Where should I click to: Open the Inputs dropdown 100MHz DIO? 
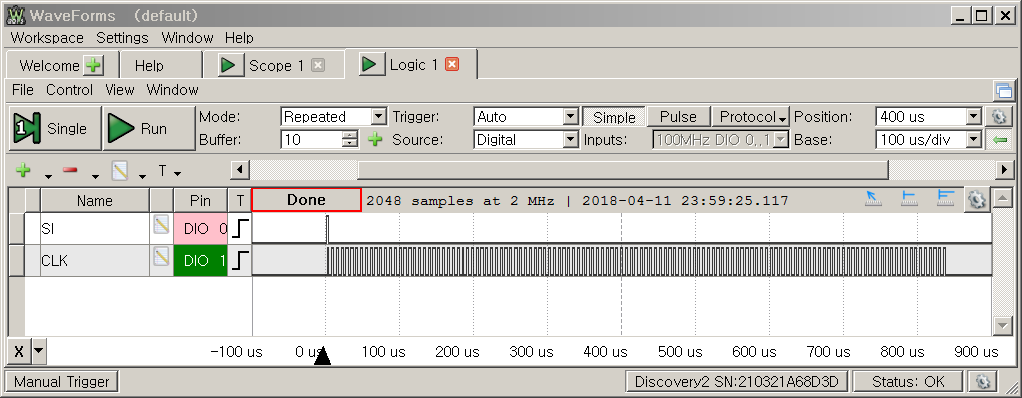coord(721,139)
